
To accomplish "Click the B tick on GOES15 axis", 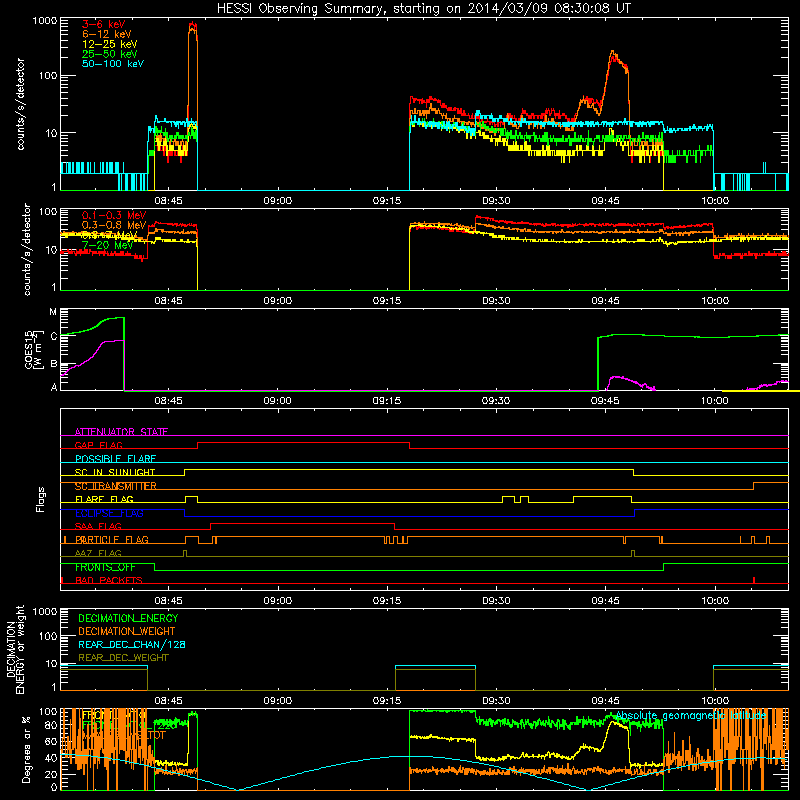I will [x=54, y=364].
